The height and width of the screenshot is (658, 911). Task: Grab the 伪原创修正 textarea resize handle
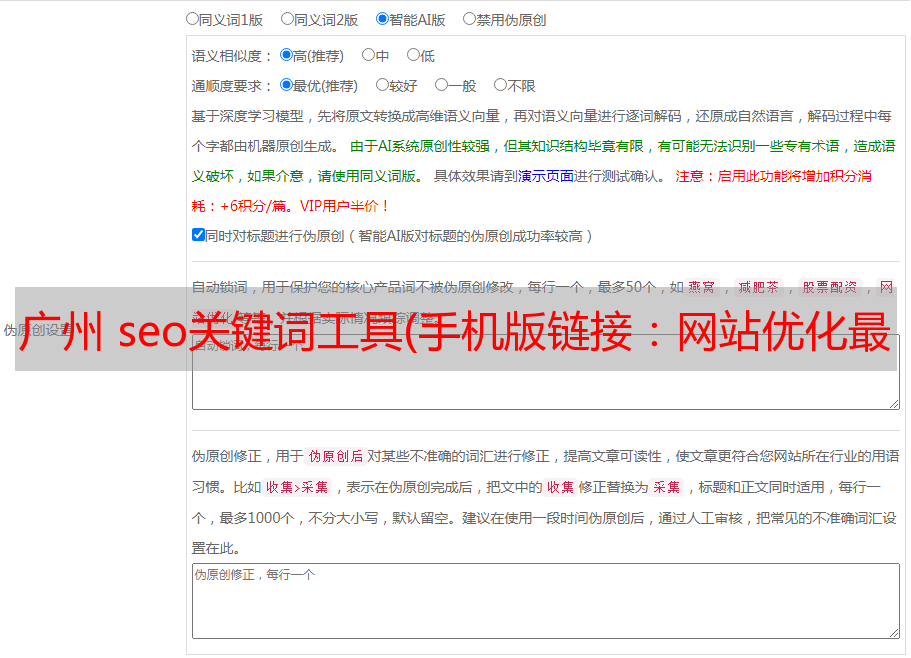click(894, 634)
